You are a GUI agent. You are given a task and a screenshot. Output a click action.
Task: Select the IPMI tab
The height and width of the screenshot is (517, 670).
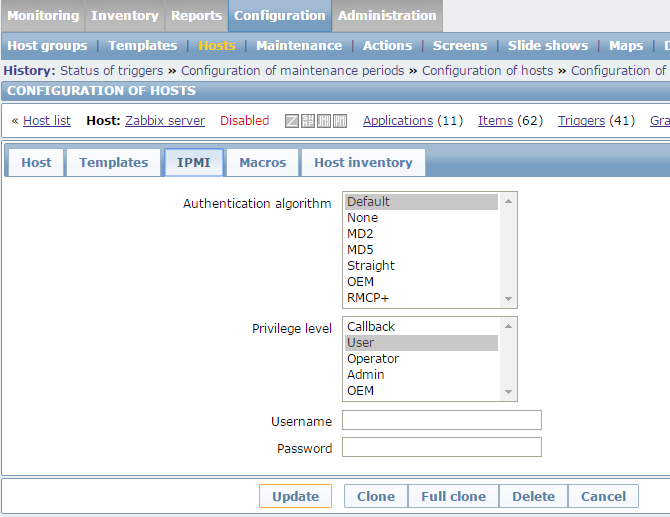[x=194, y=162]
